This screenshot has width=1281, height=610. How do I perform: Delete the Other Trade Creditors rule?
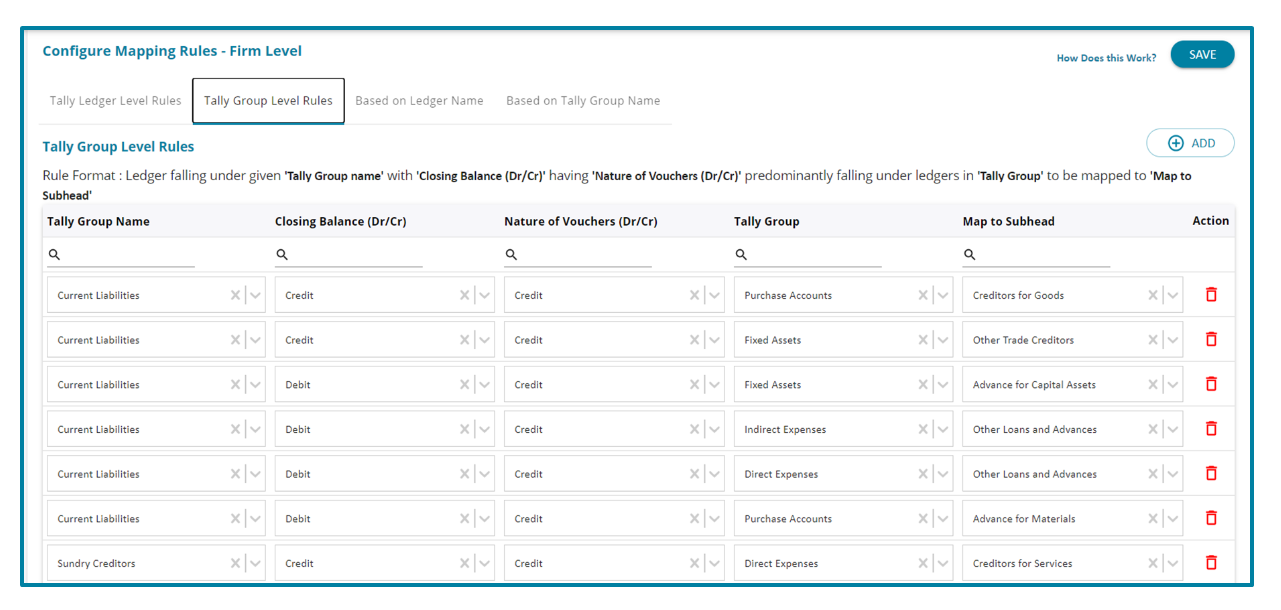tap(1211, 340)
